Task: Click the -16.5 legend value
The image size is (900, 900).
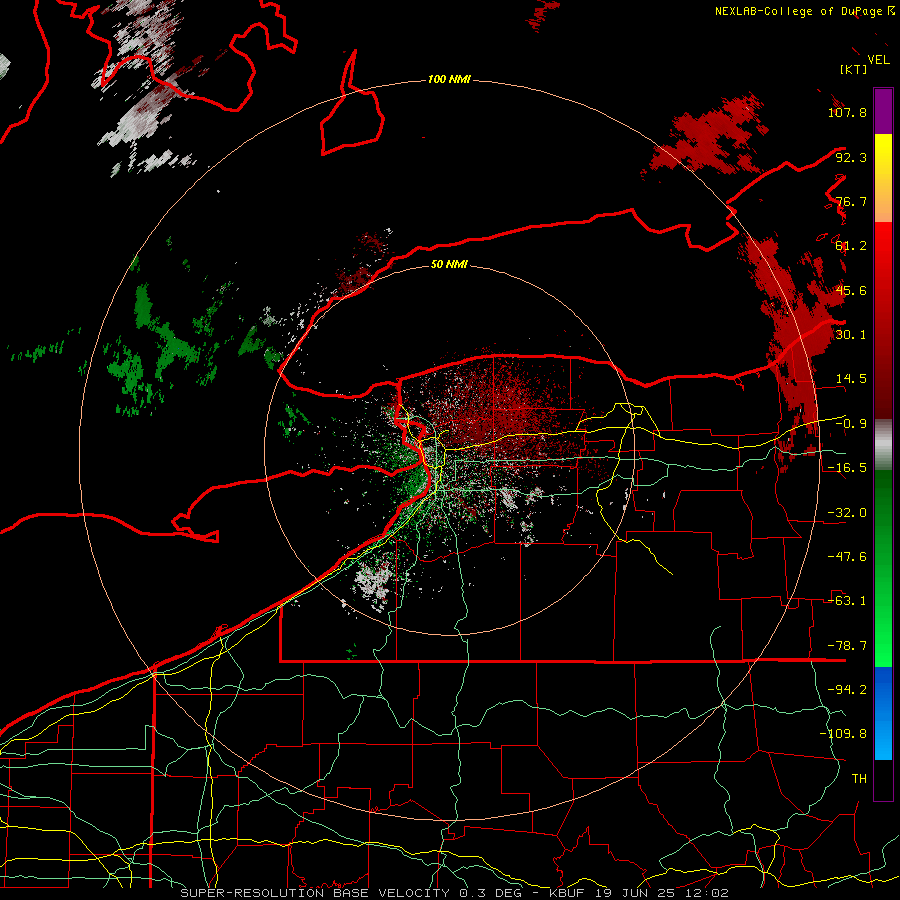Action: point(847,468)
